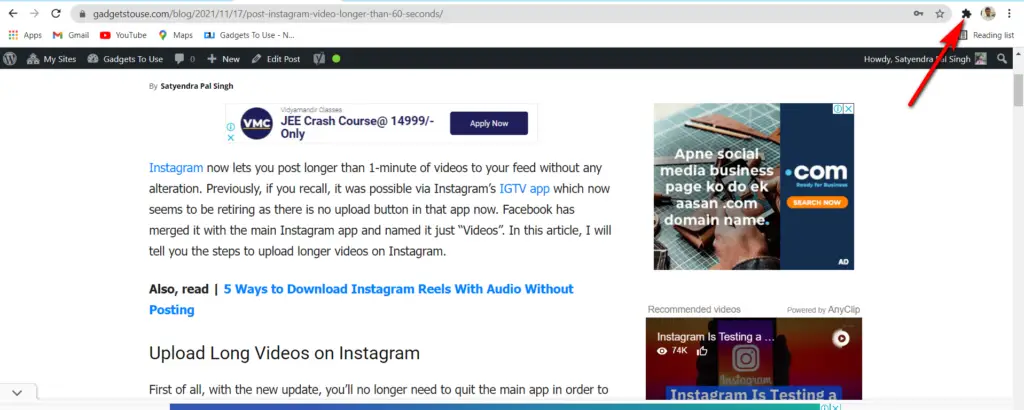Screen dimensions: 1024x410
Task: Open 5 Ways to Download Instagram Reels link
Action: 361,299
